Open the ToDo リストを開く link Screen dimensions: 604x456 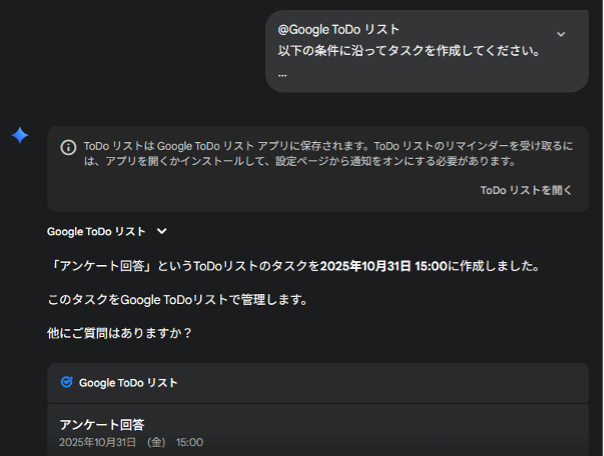pyautogui.click(x=526, y=190)
